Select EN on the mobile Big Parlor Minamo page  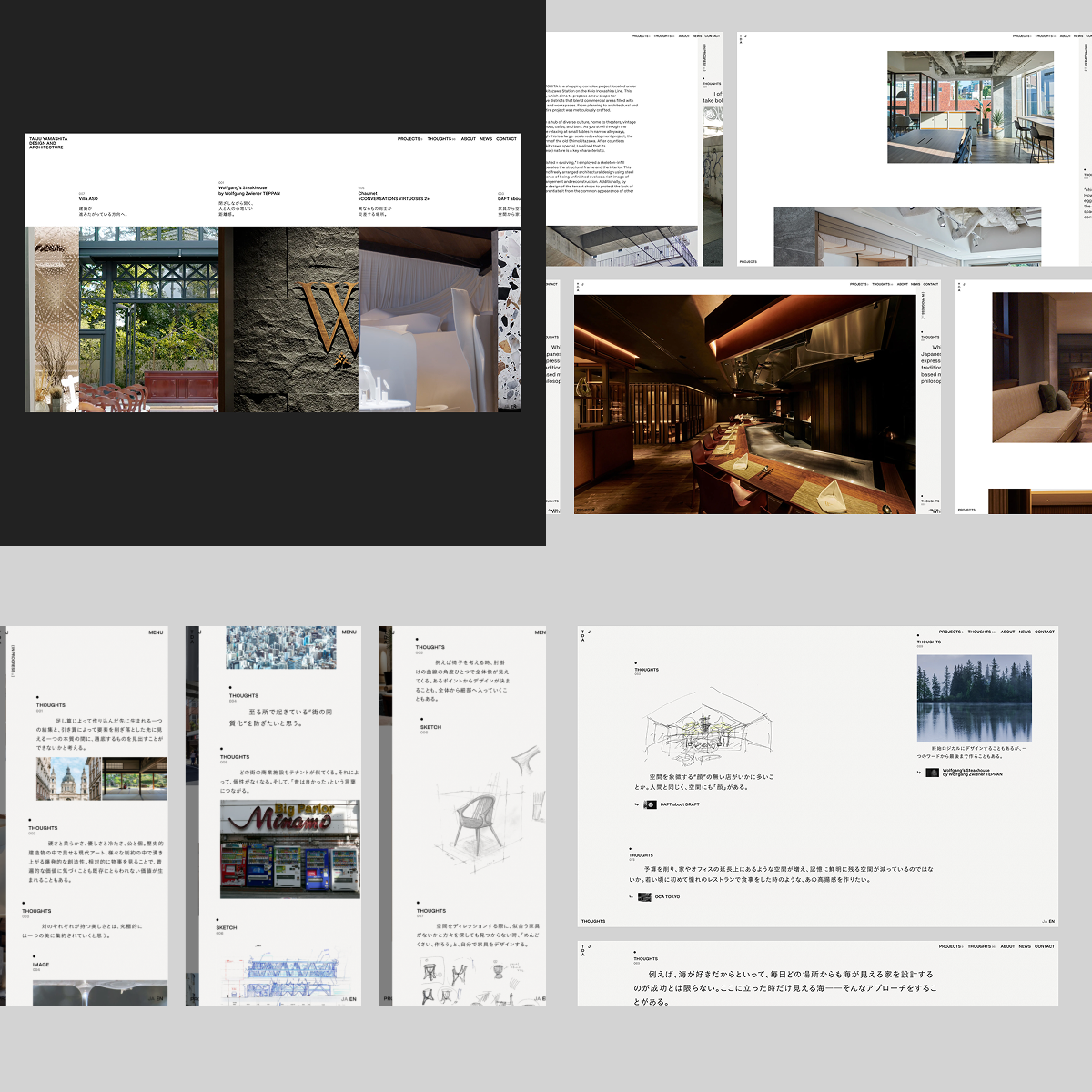[353, 999]
